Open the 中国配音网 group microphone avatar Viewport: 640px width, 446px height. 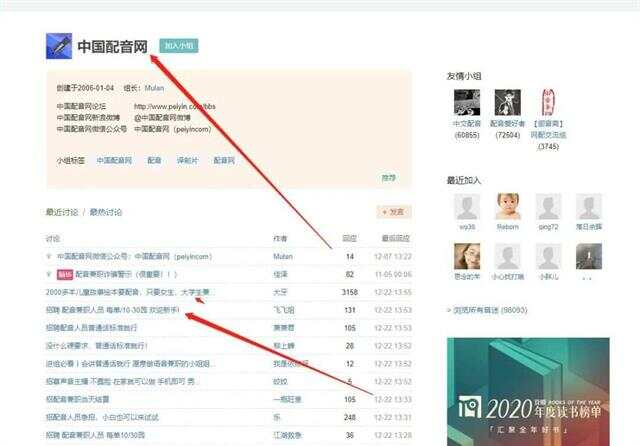coord(59,46)
